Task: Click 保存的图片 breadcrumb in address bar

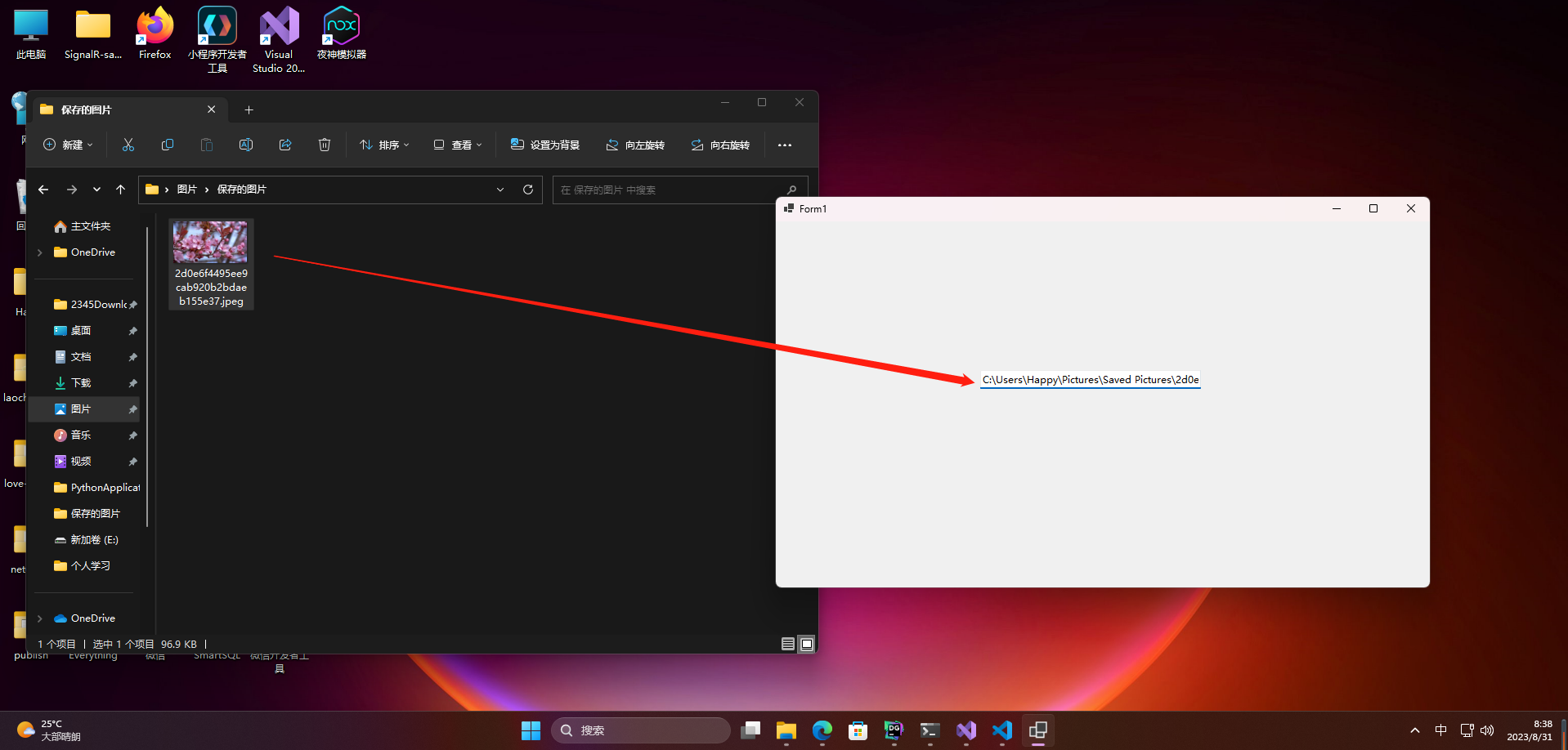Action: click(242, 190)
